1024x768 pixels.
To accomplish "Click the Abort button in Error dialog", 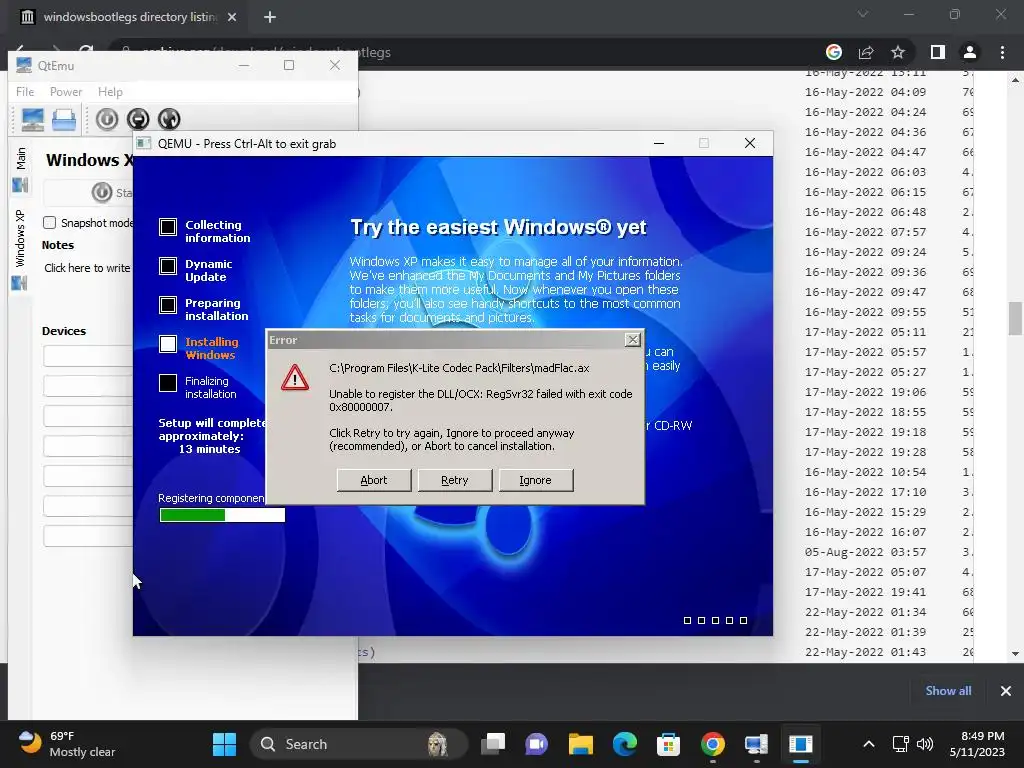I will tap(374, 480).
